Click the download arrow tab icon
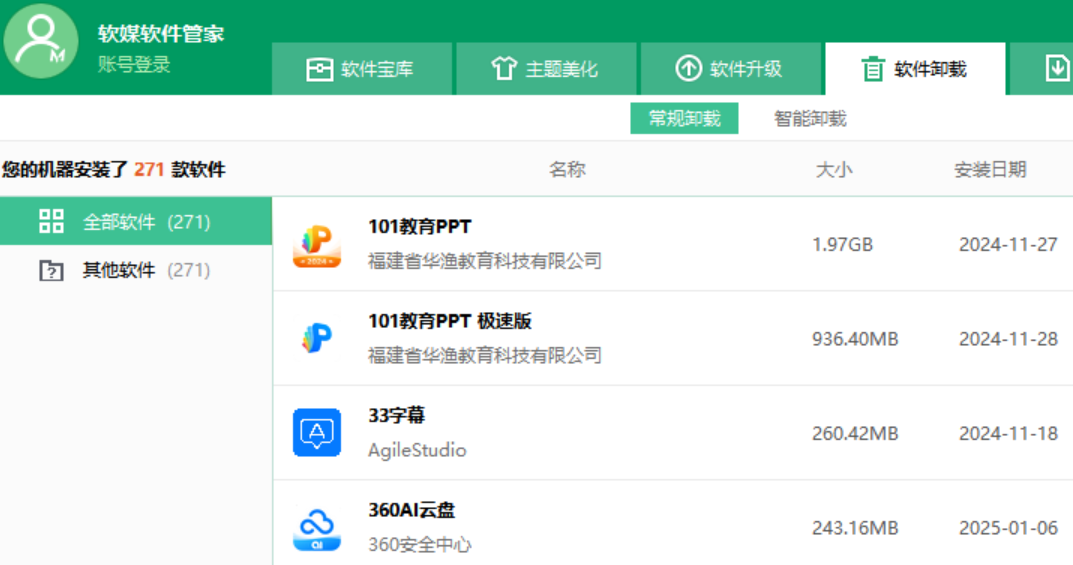This screenshot has width=1073, height=565. coord(1057,68)
